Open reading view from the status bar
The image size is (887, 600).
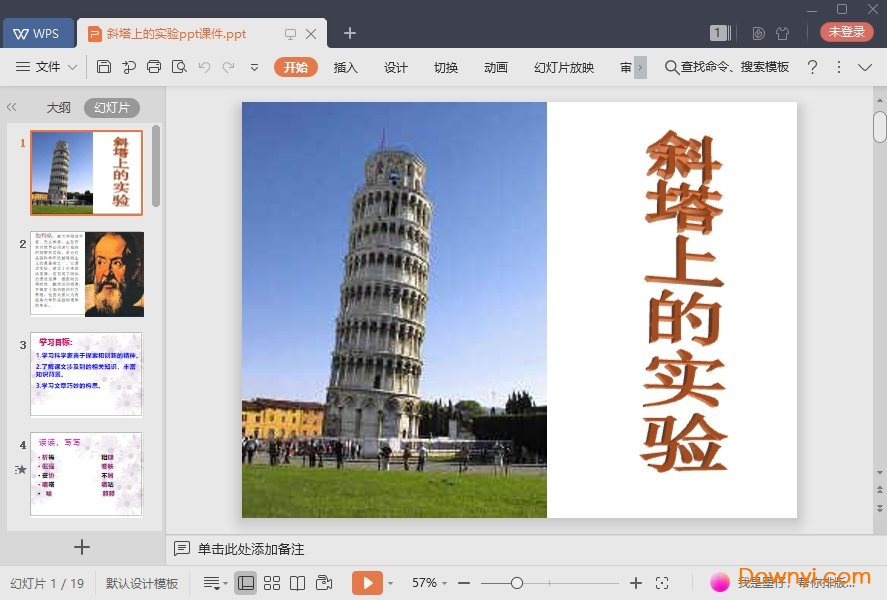click(x=298, y=582)
